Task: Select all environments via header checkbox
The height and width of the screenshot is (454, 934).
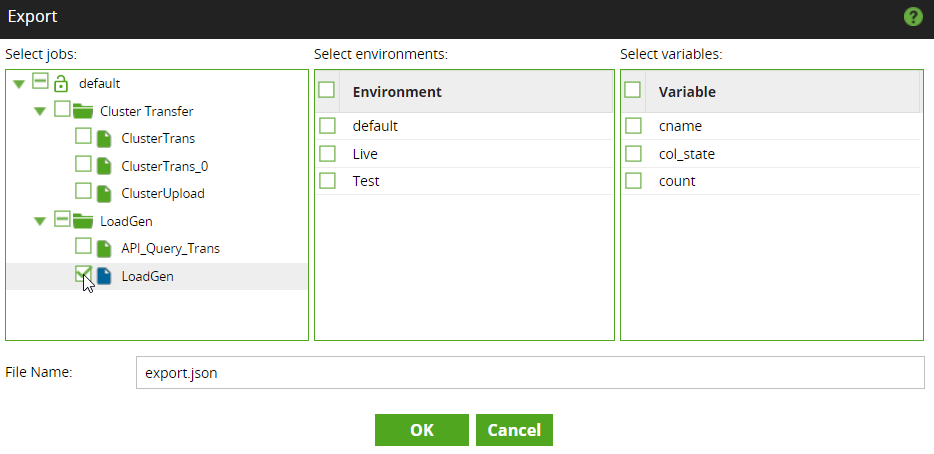Action: [x=326, y=90]
